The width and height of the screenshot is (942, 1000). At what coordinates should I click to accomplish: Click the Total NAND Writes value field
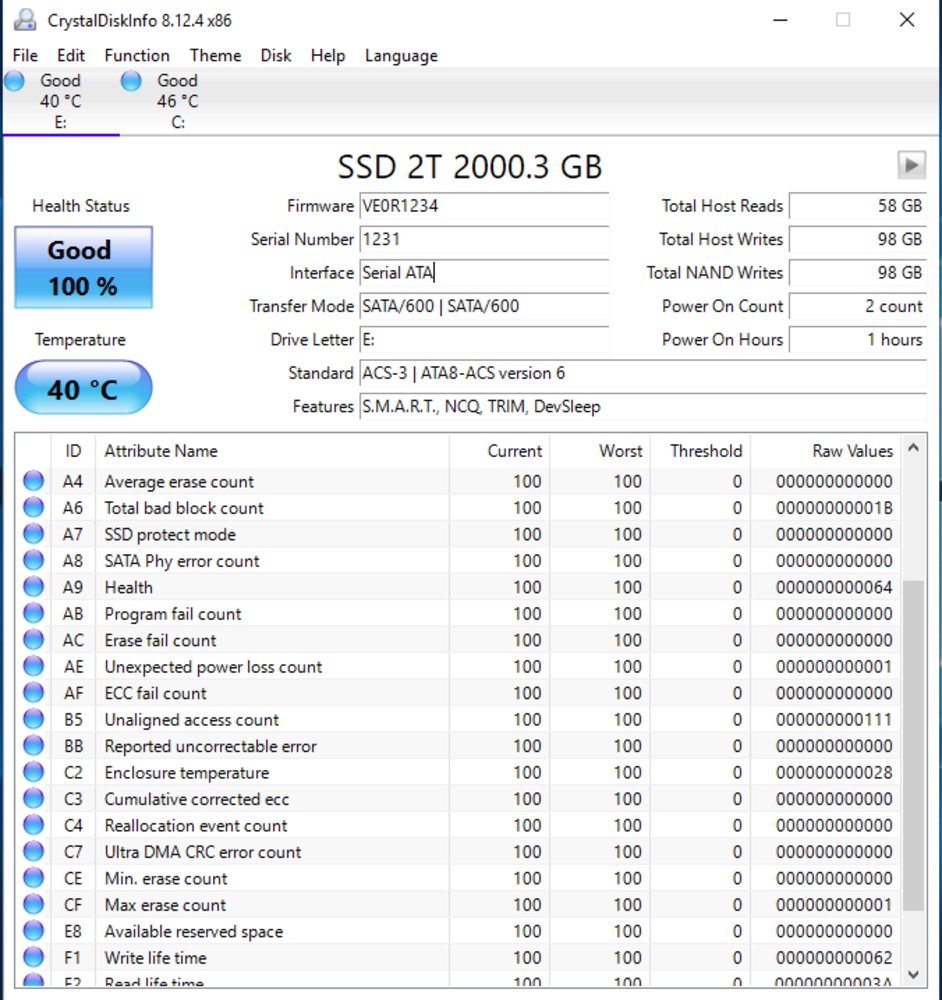click(857, 273)
